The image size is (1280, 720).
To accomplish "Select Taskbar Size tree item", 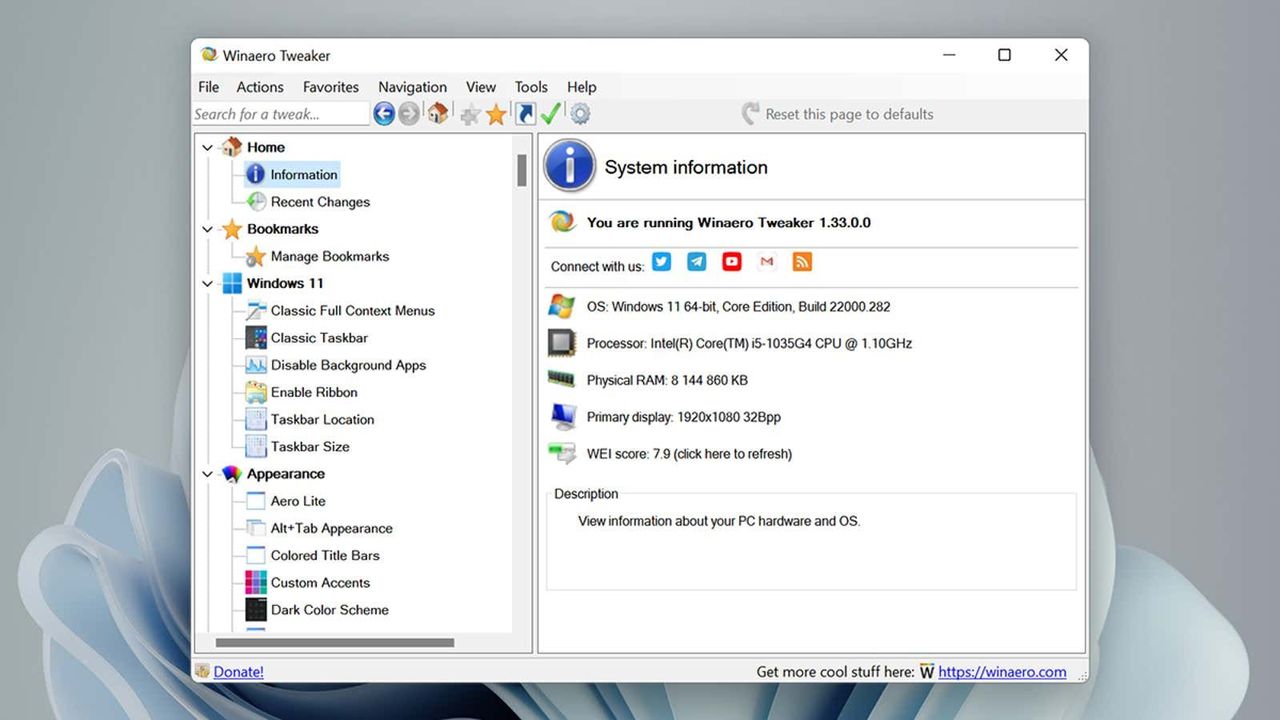I will click(310, 446).
